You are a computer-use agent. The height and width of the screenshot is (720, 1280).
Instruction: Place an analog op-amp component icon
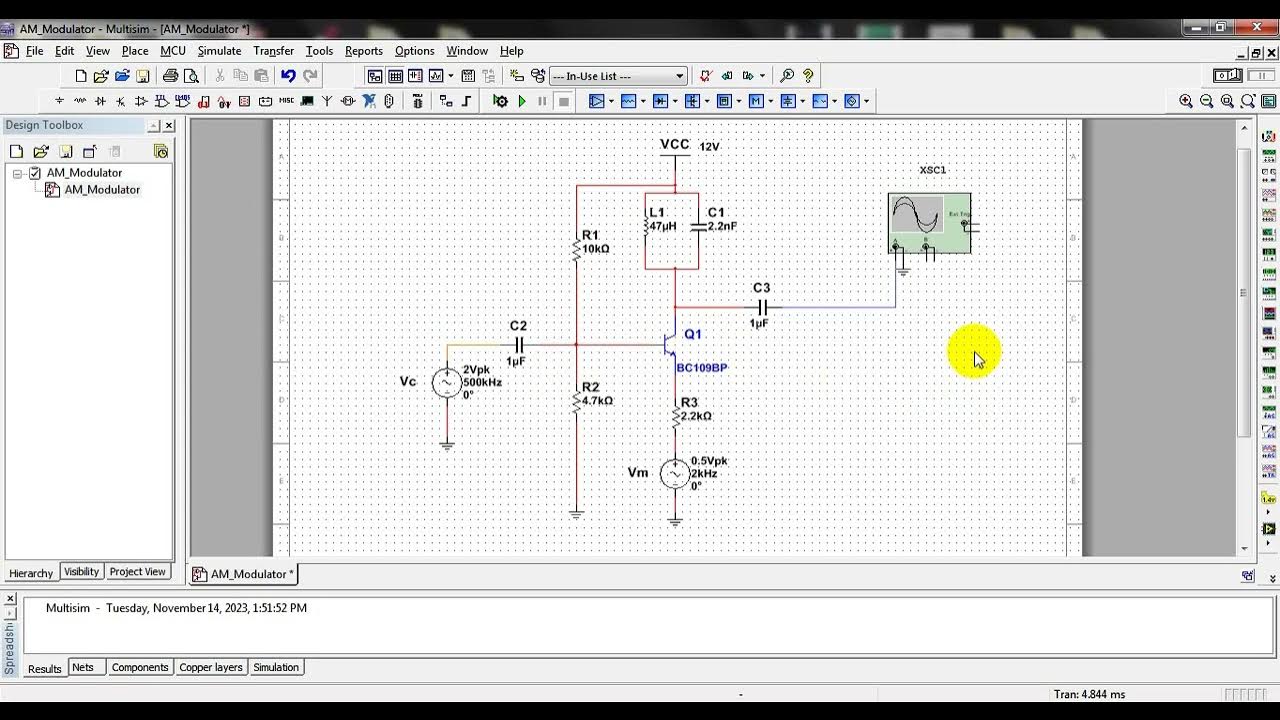point(141,101)
